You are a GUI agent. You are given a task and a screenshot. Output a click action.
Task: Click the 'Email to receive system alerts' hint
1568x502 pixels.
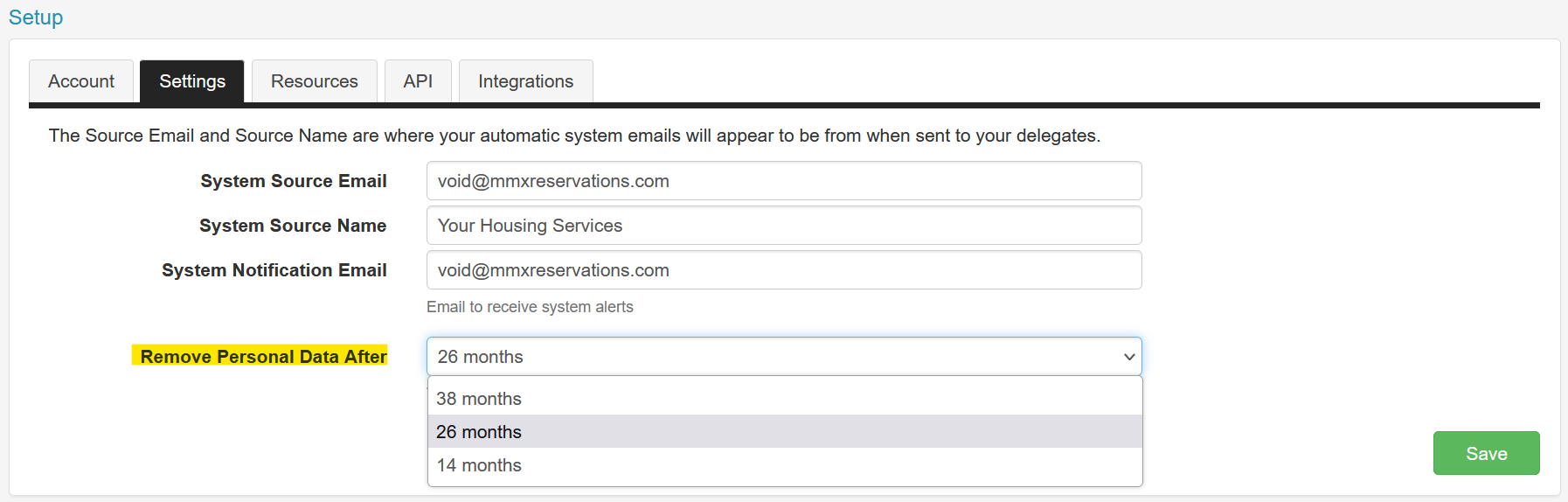pyautogui.click(x=530, y=307)
